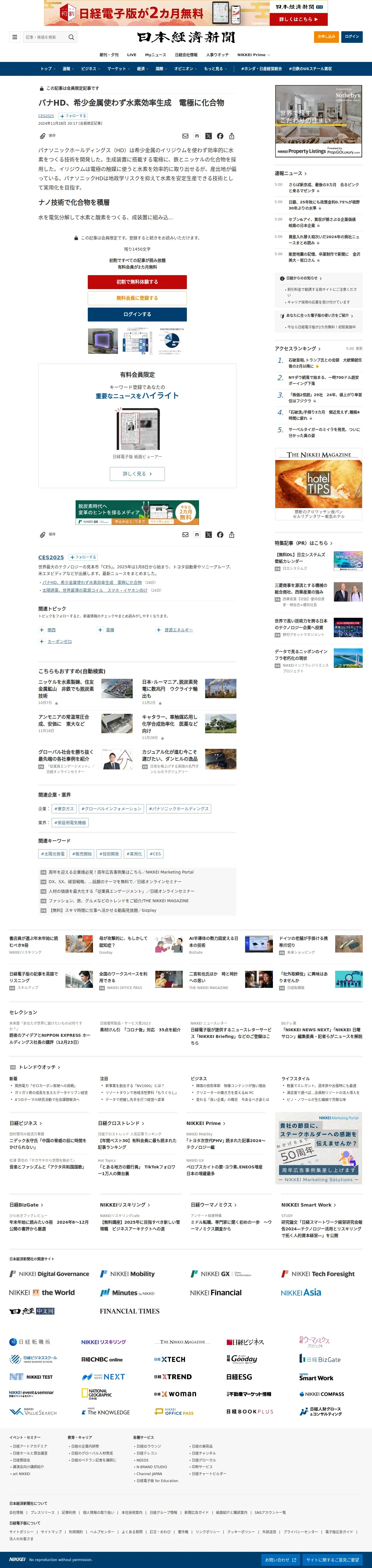The width and height of the screenshot is (372, 1568).
Task: Expand the マーケット navigation dropdown
Action: coord(119,69)
